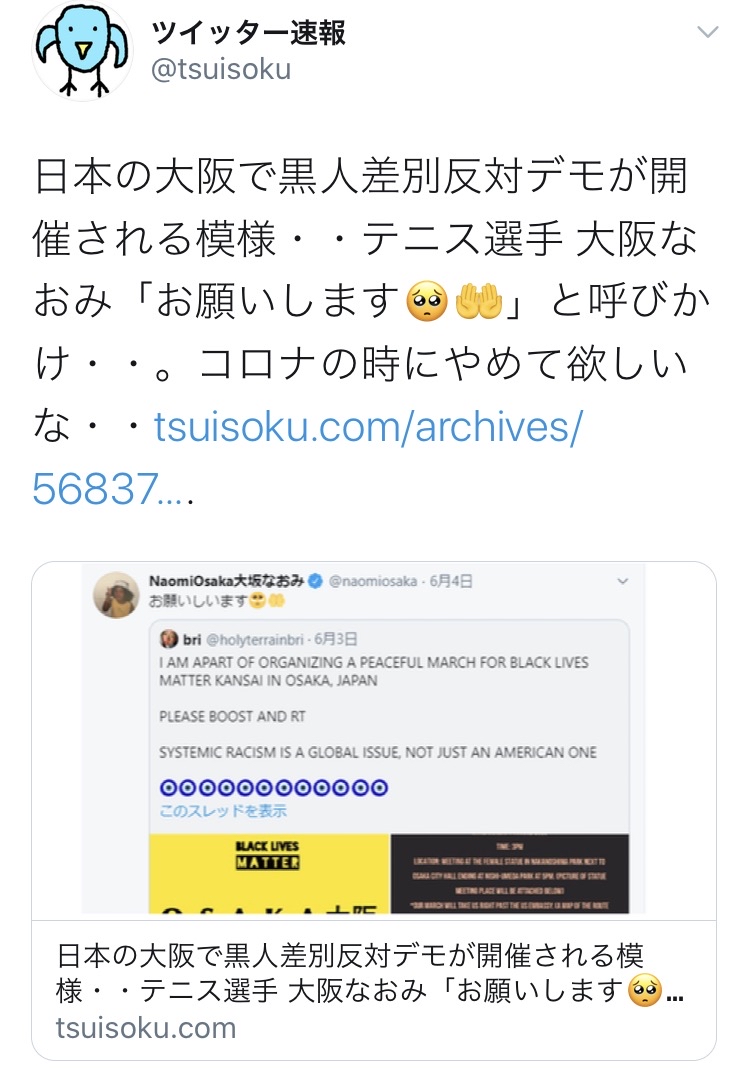Image resolution: width=749 pixels, height=1080 pixels.
Task: Open the blue bird profile avatar
Action: pyautogui.click(x=82, y=52)
